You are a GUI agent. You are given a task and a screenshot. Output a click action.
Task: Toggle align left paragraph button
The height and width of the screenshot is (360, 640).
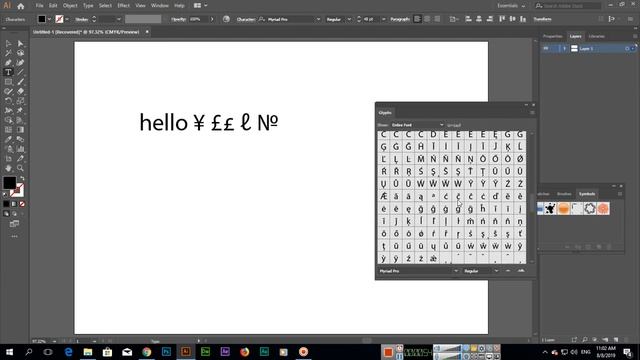(417, 19)
